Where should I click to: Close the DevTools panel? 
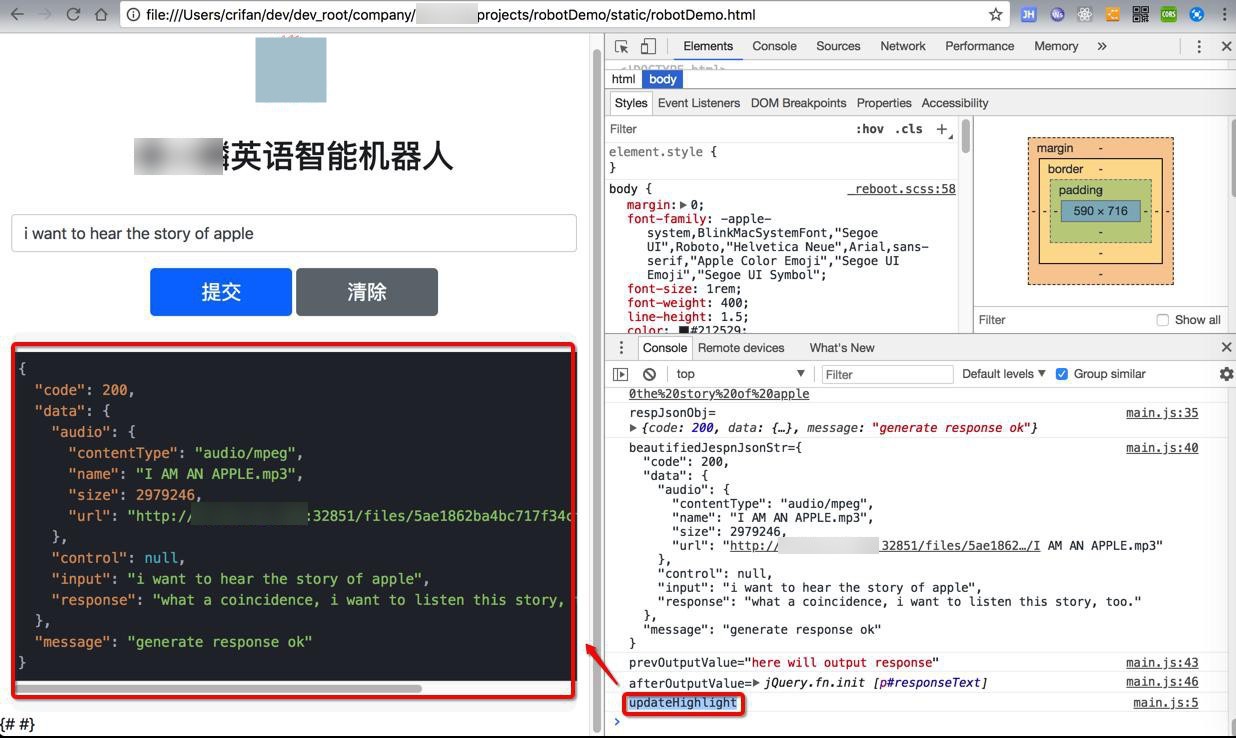point(1226,46)
